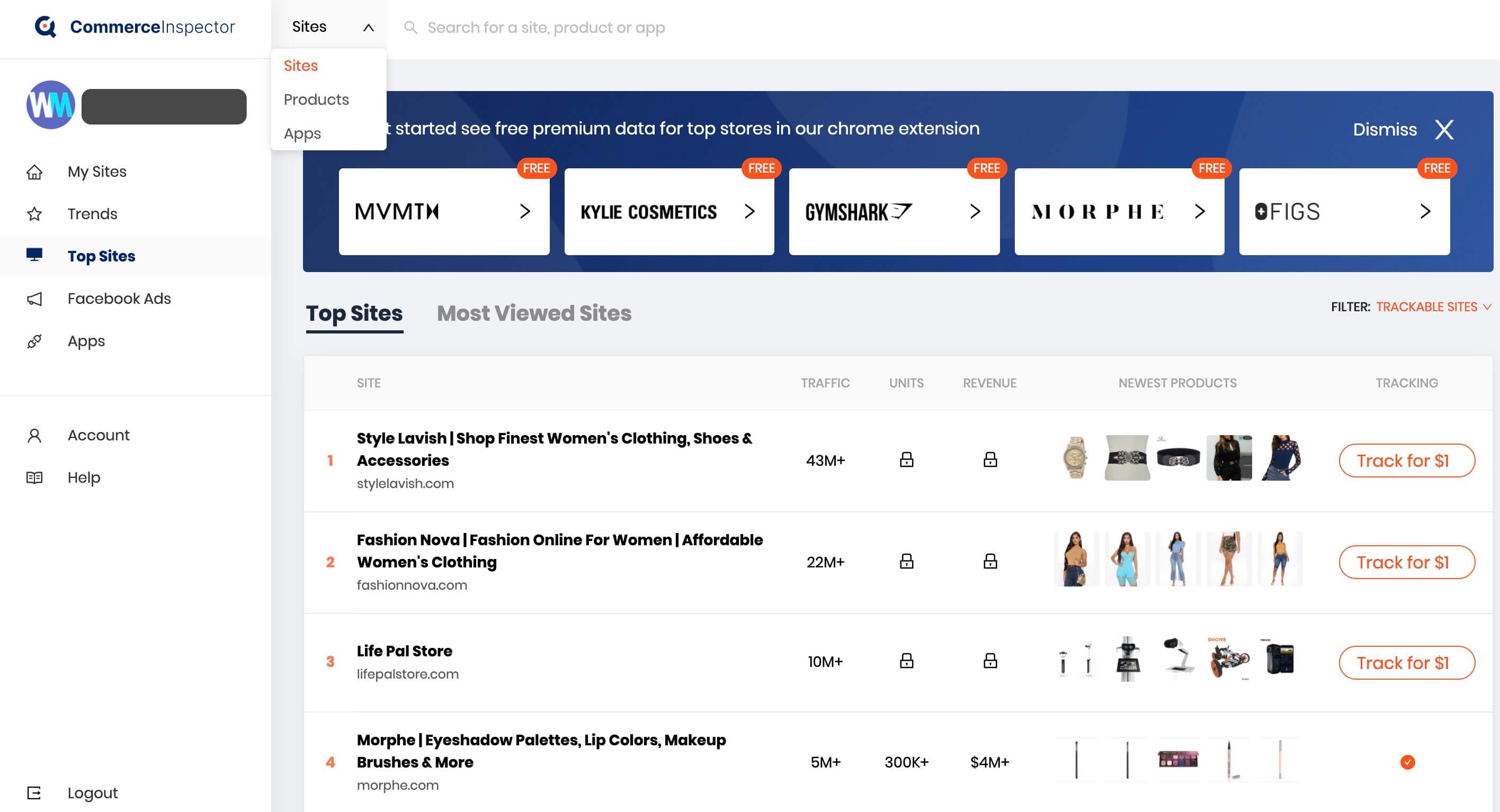Open the Gymshark free store card
Image resolution: width=1500 pixels, height=812 pixels.
(894, 211)
